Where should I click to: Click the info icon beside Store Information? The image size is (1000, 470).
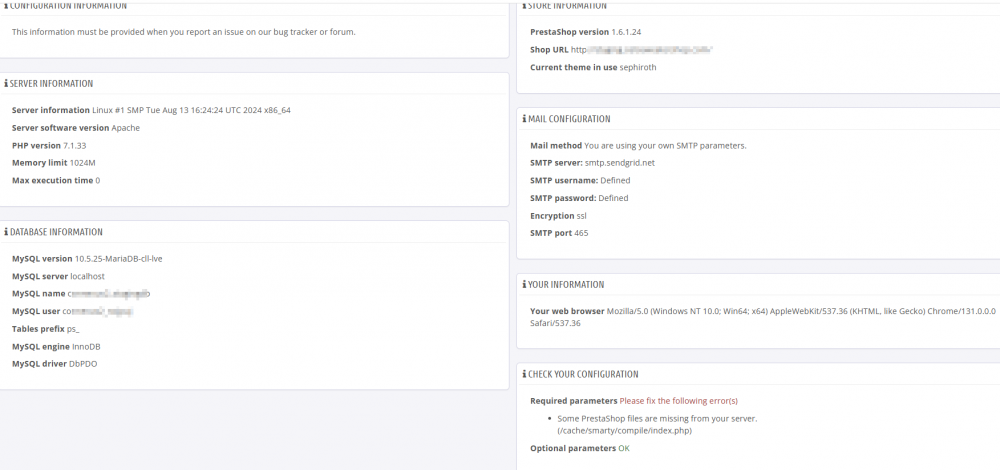point(524,6)
